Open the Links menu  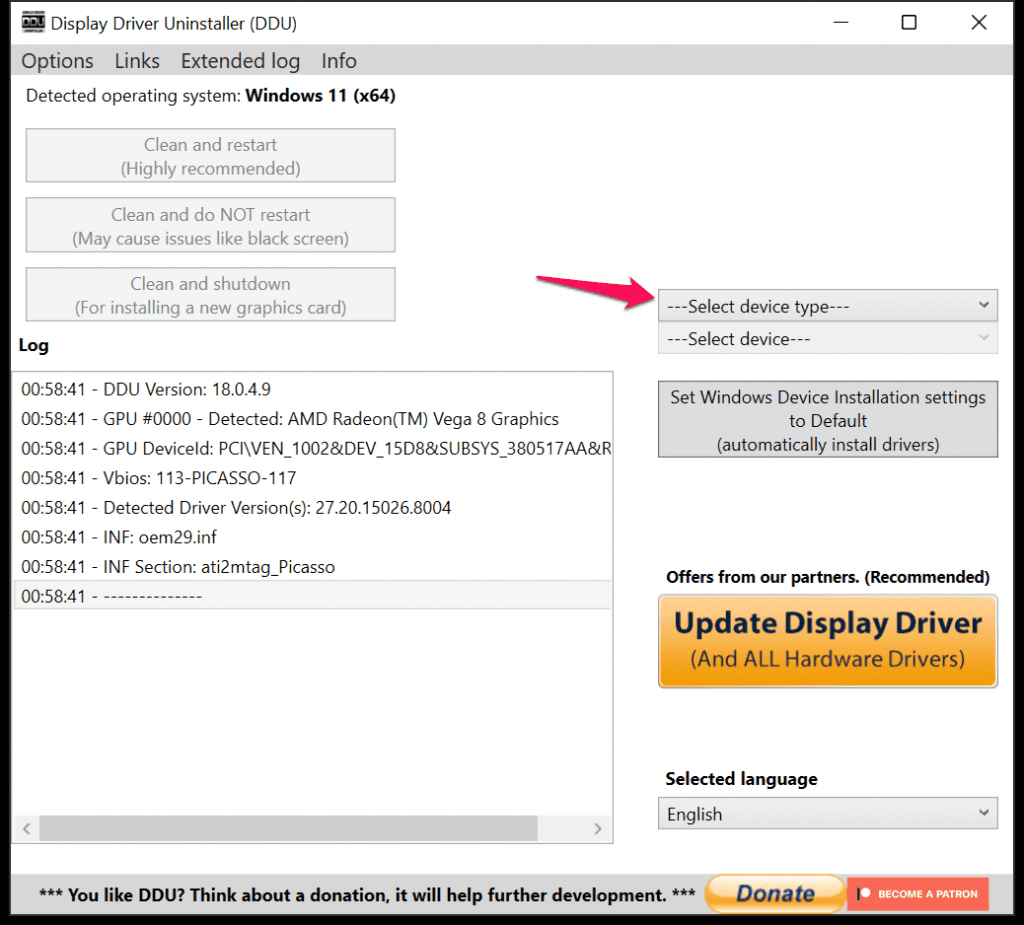137,61
